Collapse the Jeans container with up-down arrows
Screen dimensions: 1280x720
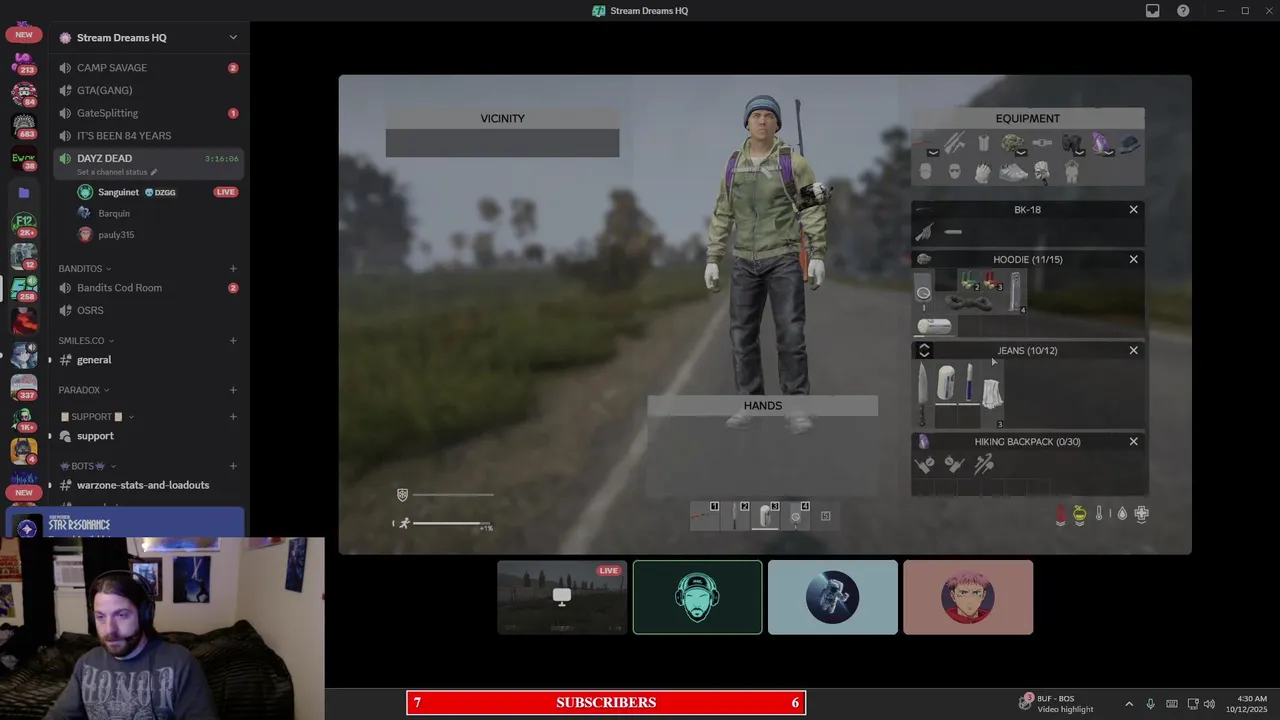pyautogui.click(x=924, y=350)
